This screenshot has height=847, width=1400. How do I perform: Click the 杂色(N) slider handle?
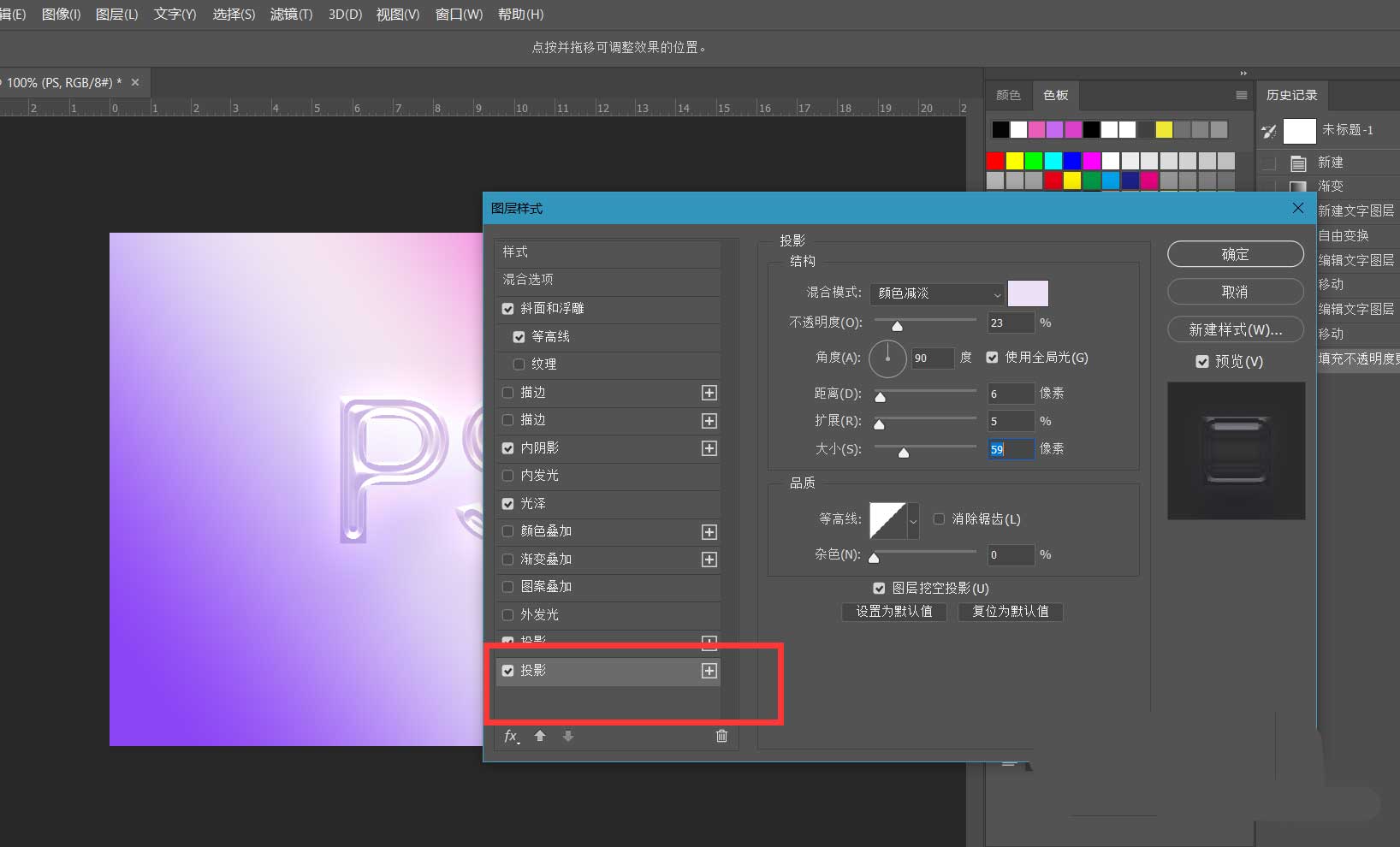tap(874, 558)
